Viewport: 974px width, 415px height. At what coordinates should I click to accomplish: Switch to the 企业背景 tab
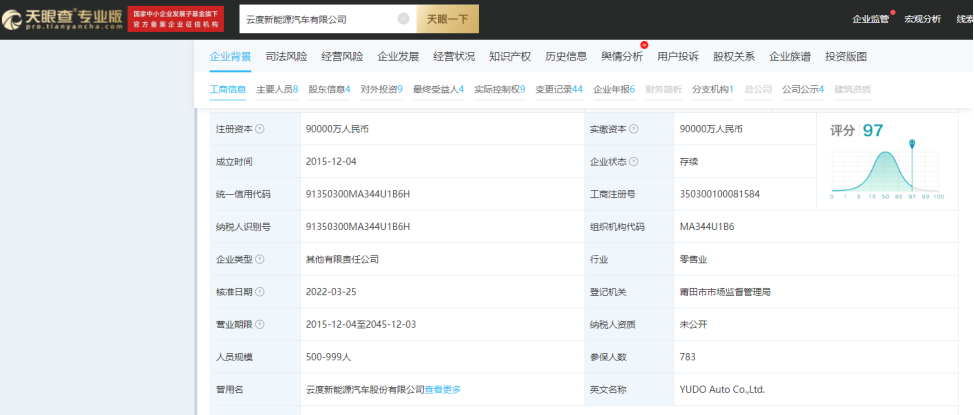pyautogui.click(x=230, y=57)
